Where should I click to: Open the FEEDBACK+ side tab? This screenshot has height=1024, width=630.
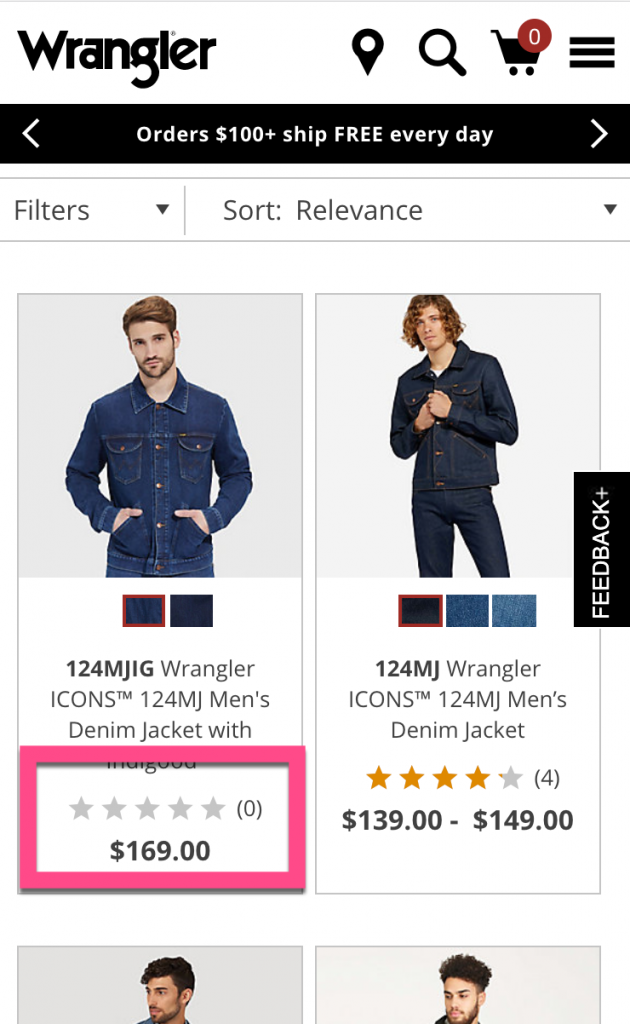tap(600, 548)
